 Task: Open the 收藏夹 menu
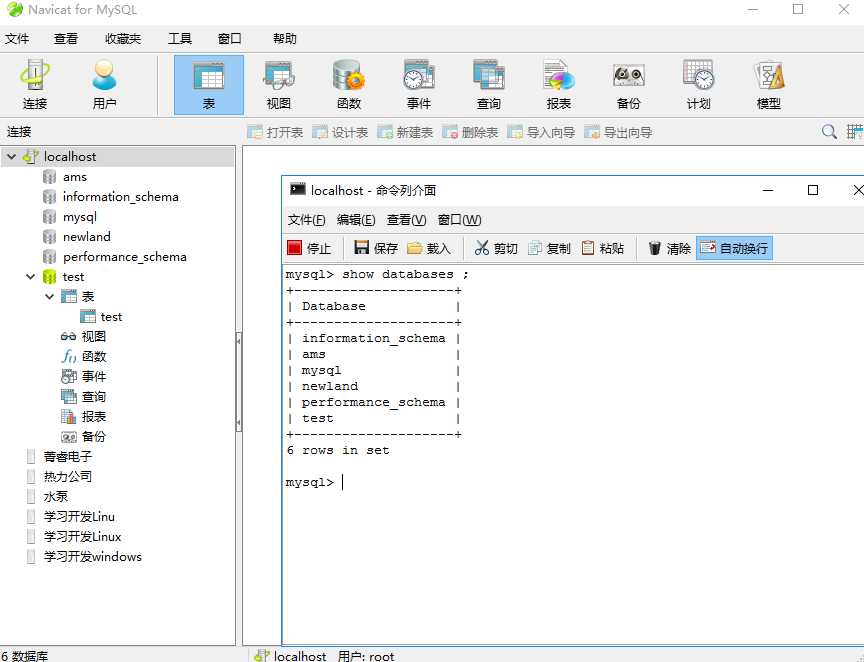click(123, 39)
